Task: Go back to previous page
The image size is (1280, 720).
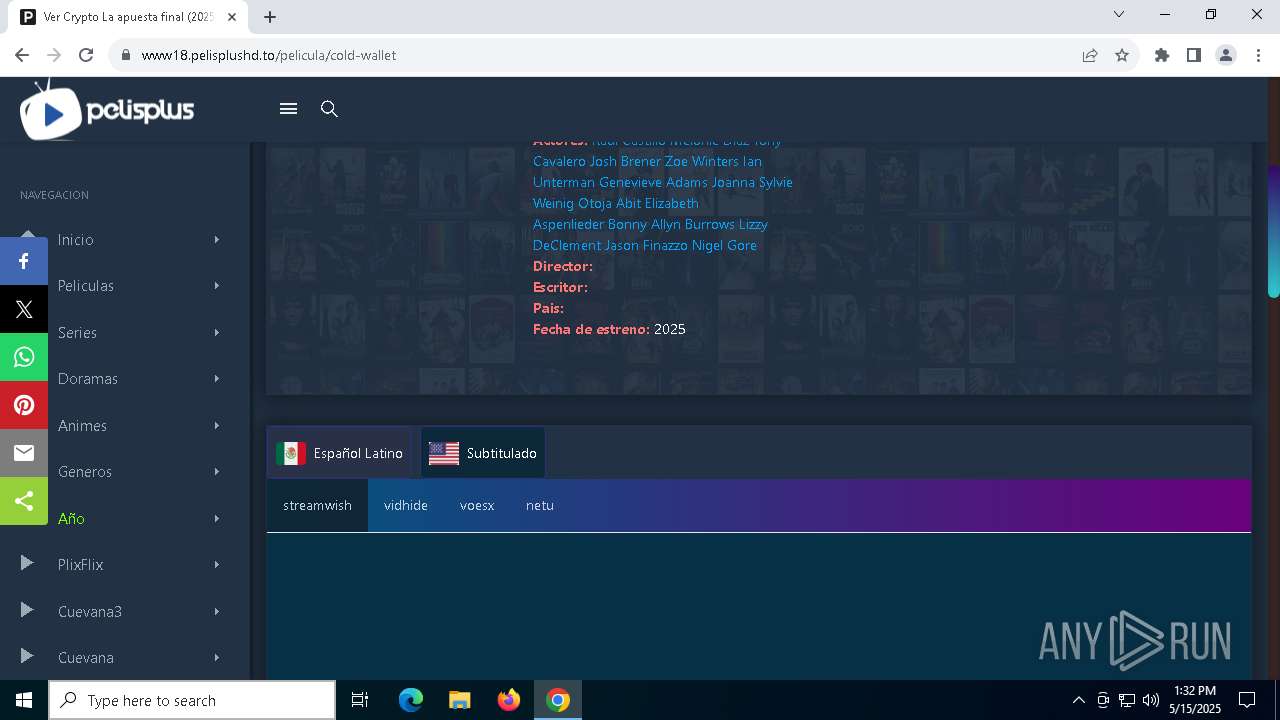Action: point(22,55)
